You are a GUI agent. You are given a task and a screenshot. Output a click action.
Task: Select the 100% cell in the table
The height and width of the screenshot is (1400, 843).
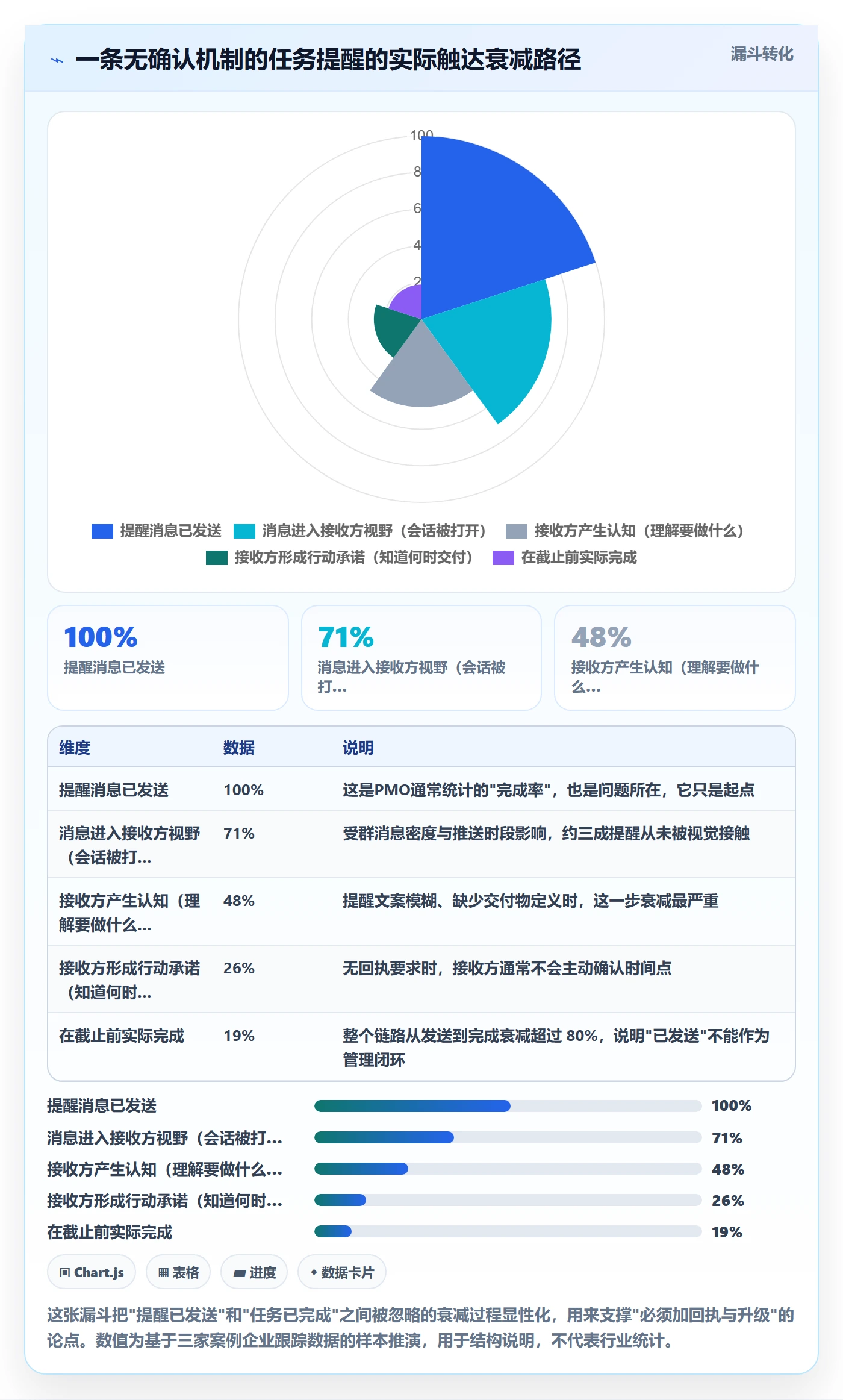(x=243, y=790)
